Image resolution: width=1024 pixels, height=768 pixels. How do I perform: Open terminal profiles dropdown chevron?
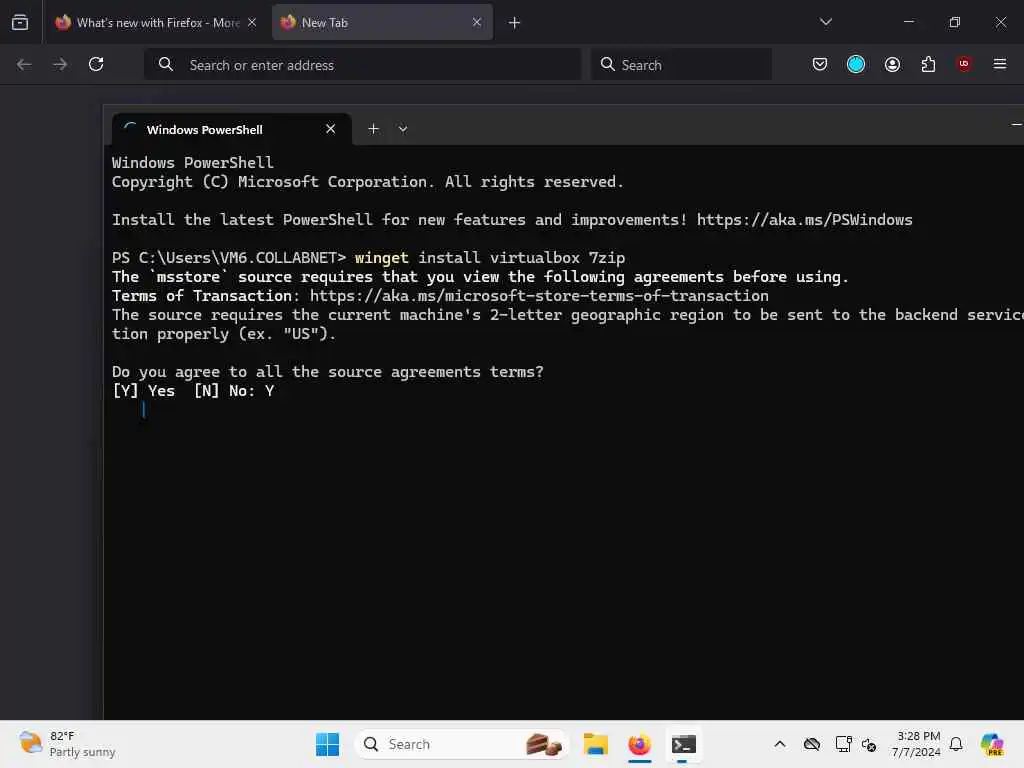click(x=403, y=129)
